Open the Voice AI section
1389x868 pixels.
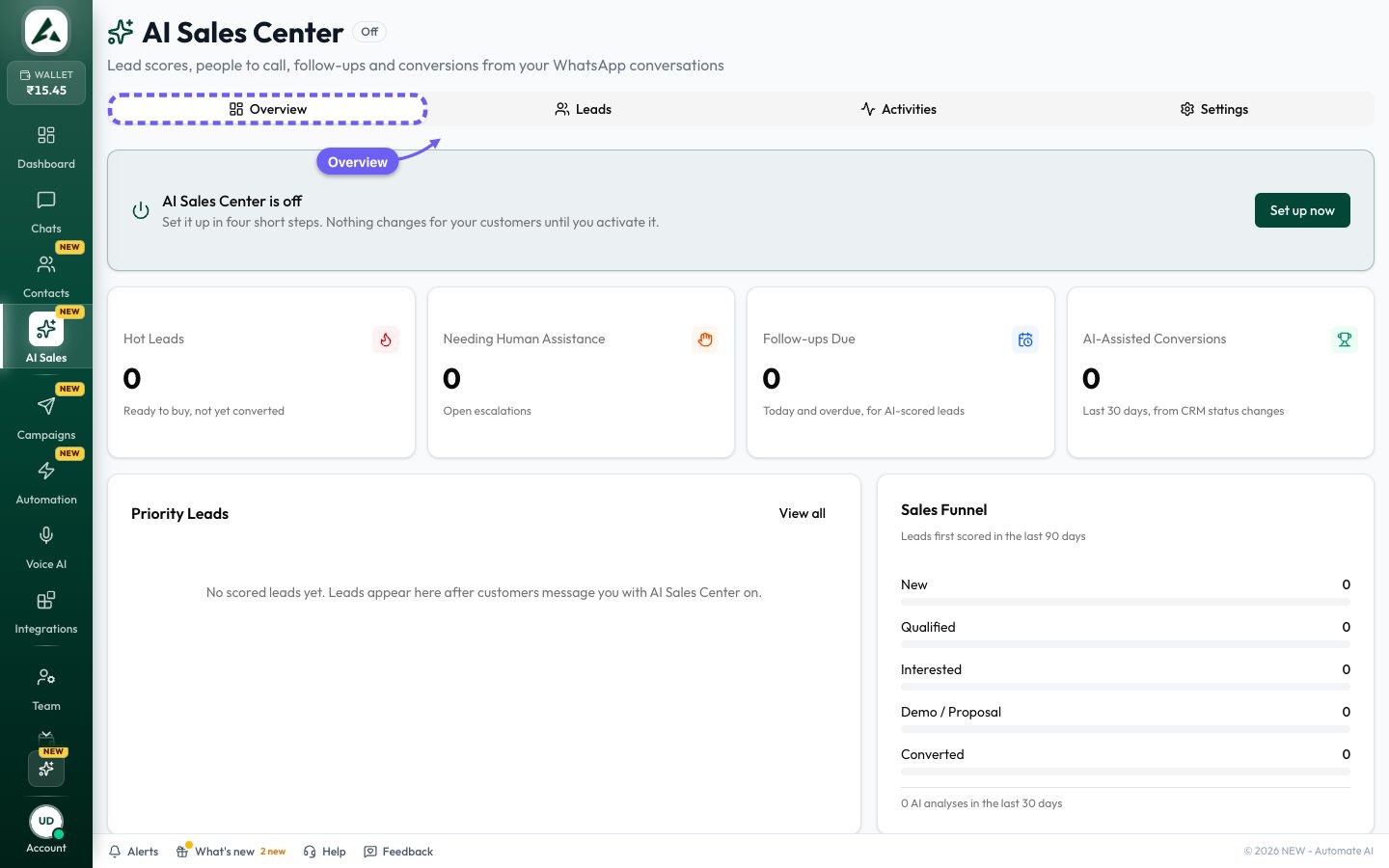pos(46,548)
